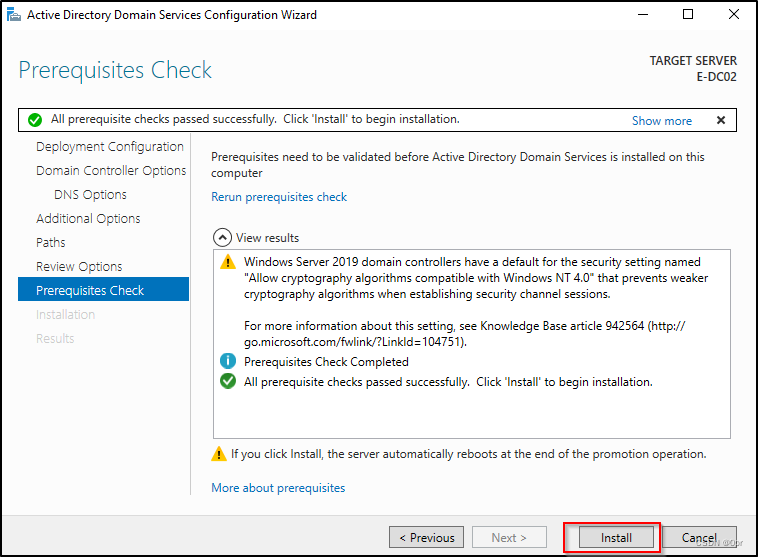Open DNS Options step
758x557 pixels.
90,194
